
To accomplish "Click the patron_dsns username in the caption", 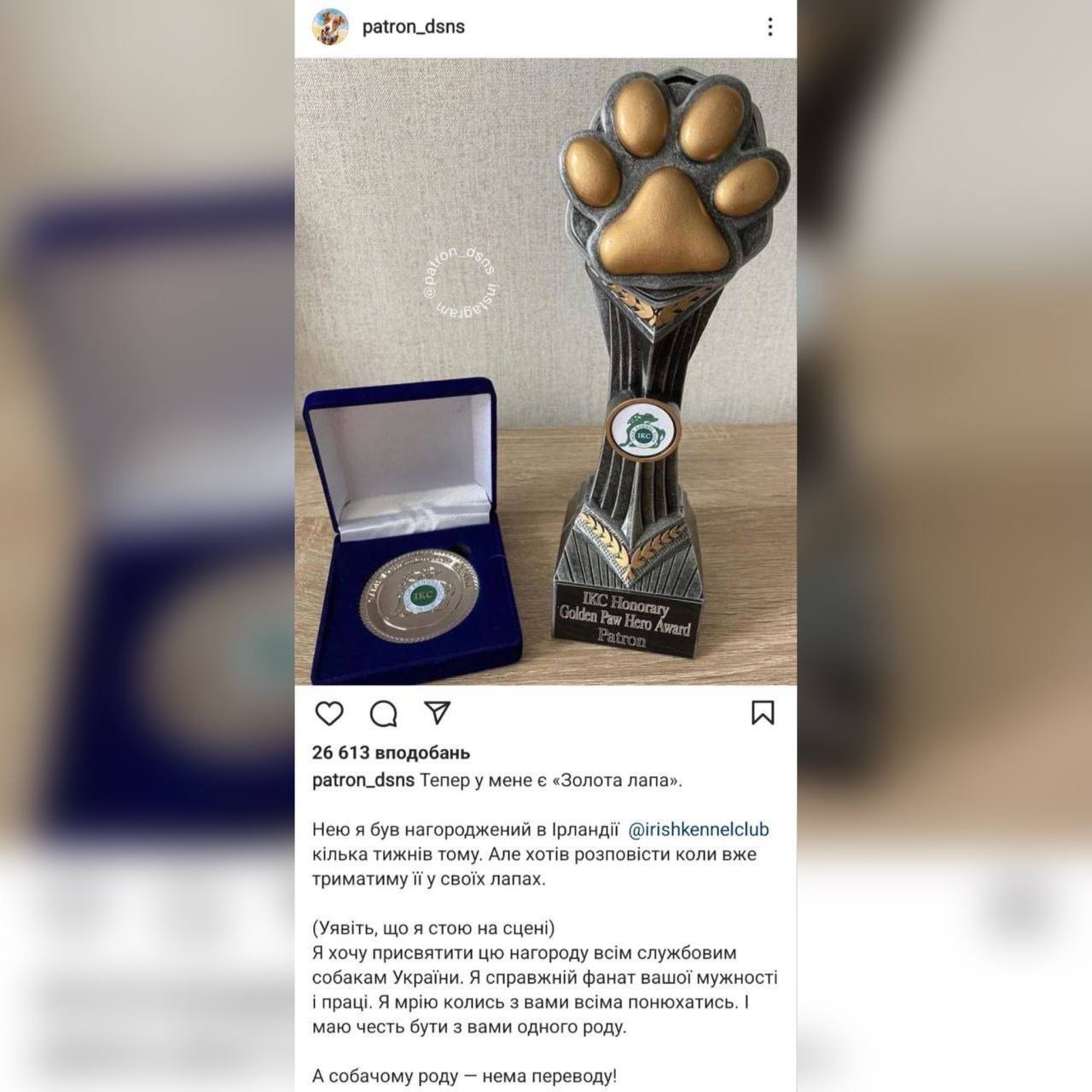I will pos(363,780).
